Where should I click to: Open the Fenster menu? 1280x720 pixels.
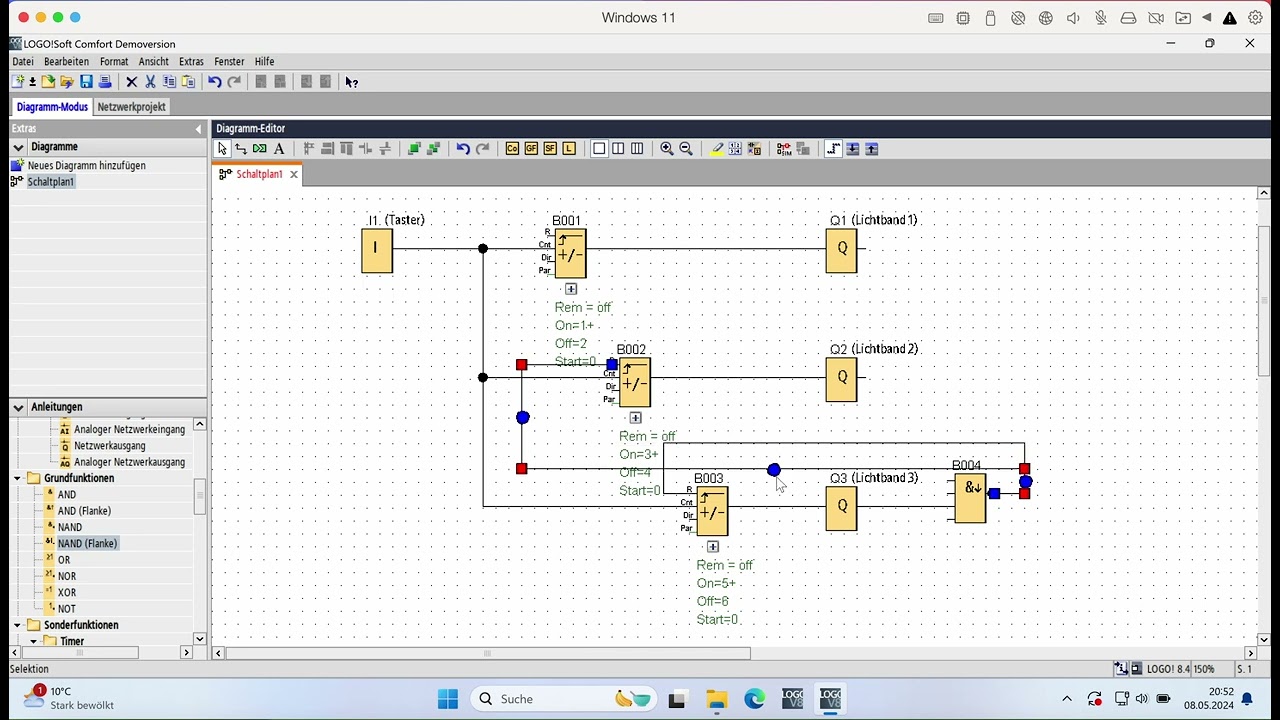click(229, 62)
